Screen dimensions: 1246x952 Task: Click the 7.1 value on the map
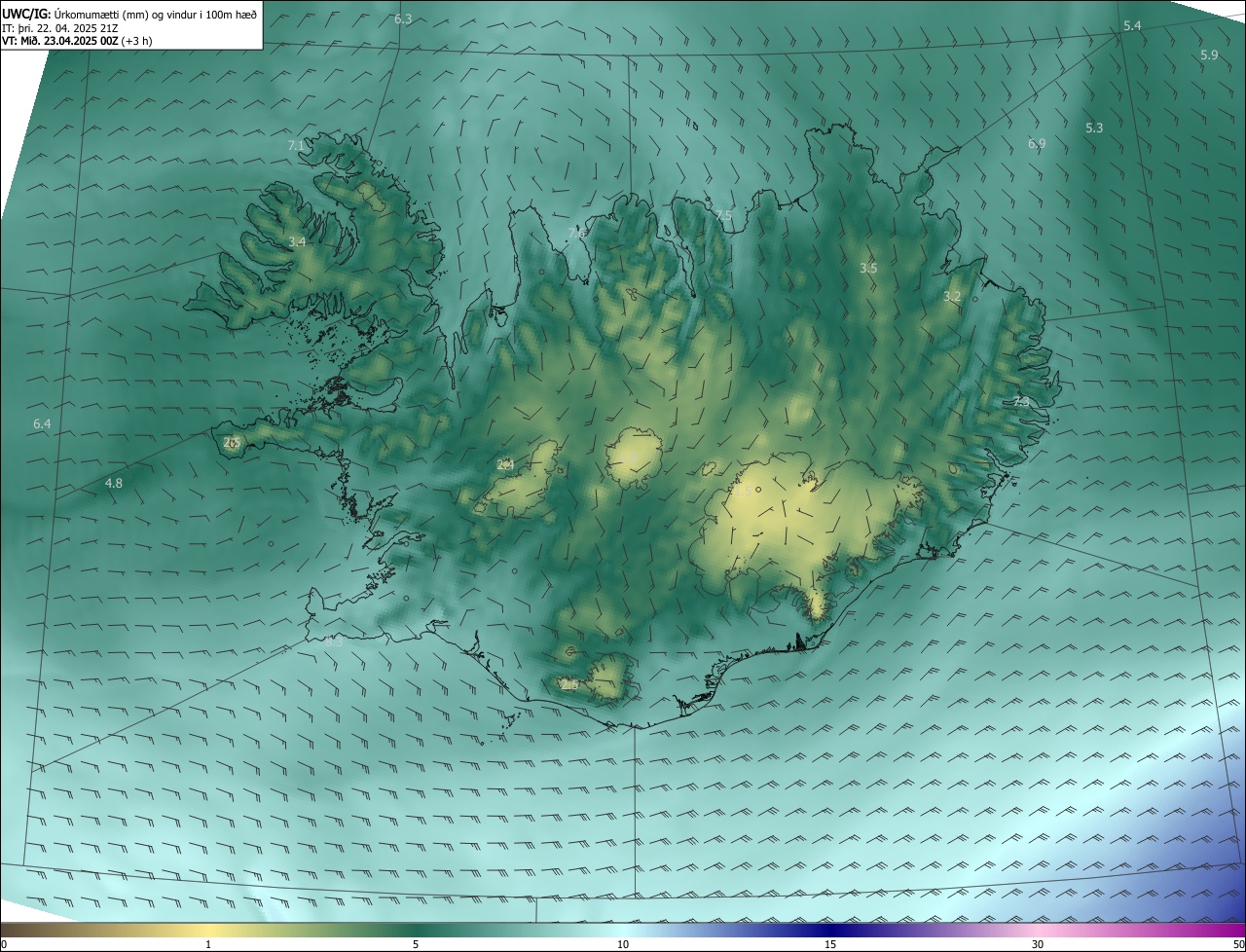[296, 145]
